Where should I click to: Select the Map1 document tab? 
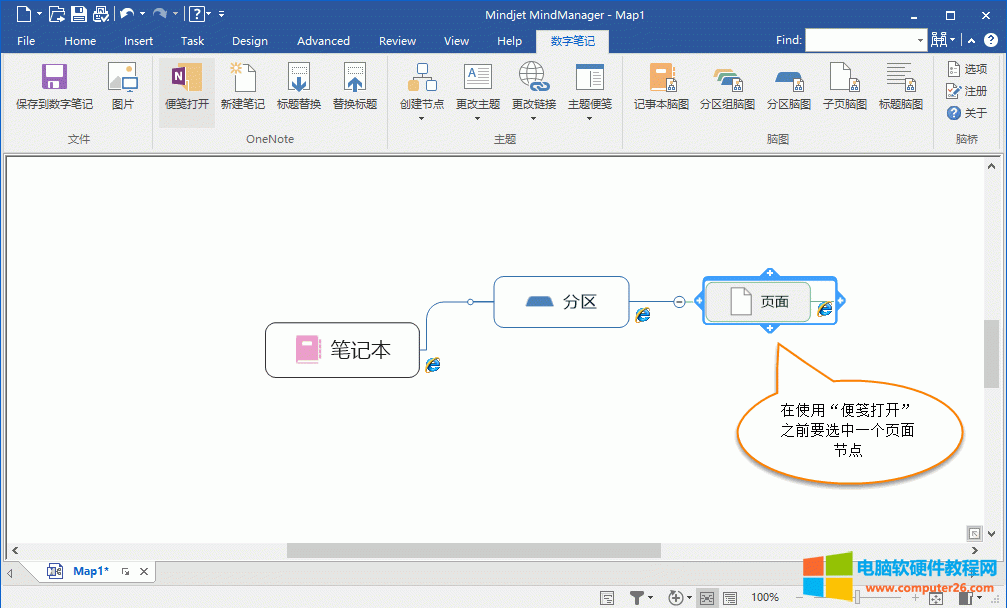(x=91, y=571)
